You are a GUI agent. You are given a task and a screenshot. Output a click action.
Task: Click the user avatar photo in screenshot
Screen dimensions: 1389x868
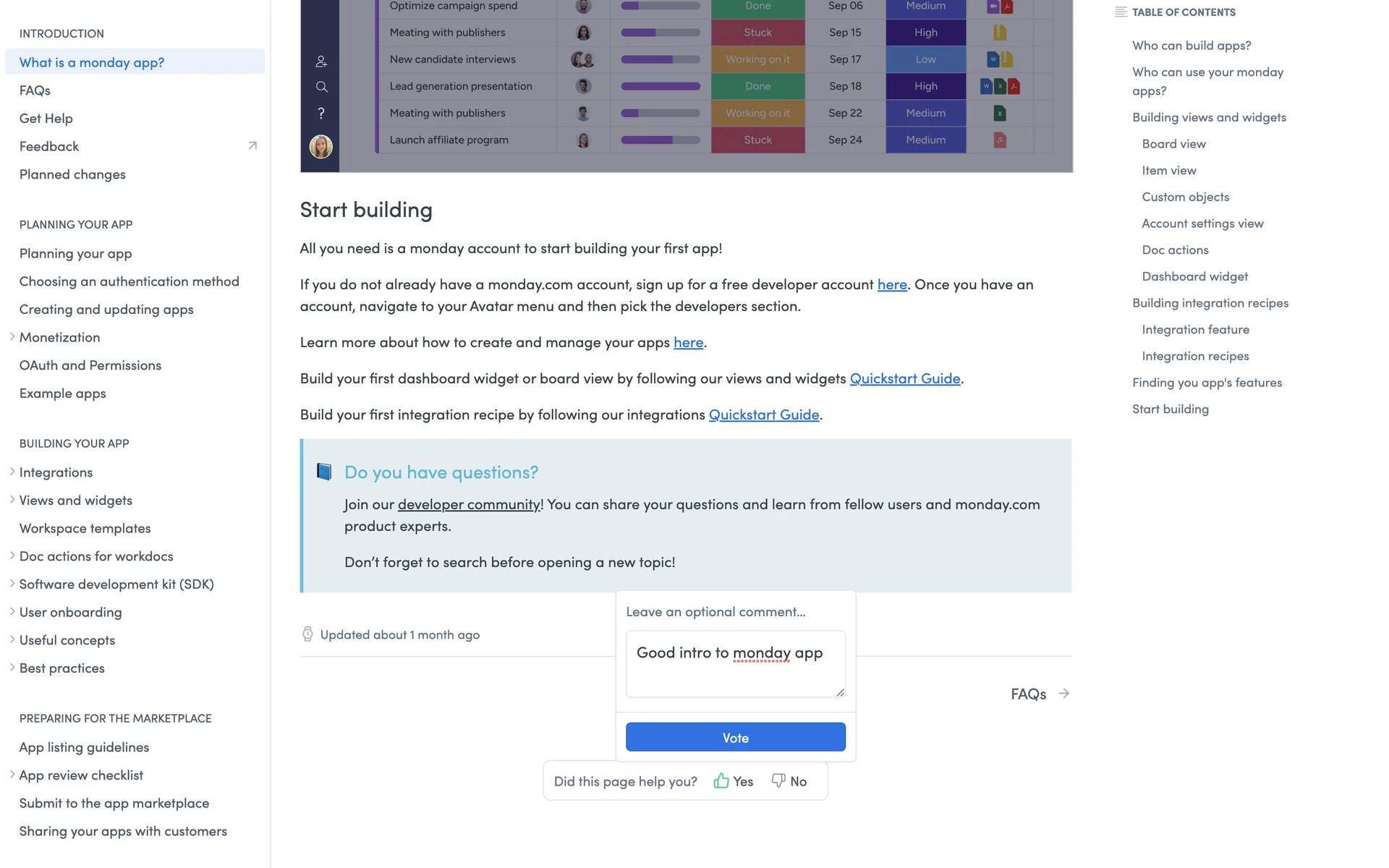click(321, 146)
